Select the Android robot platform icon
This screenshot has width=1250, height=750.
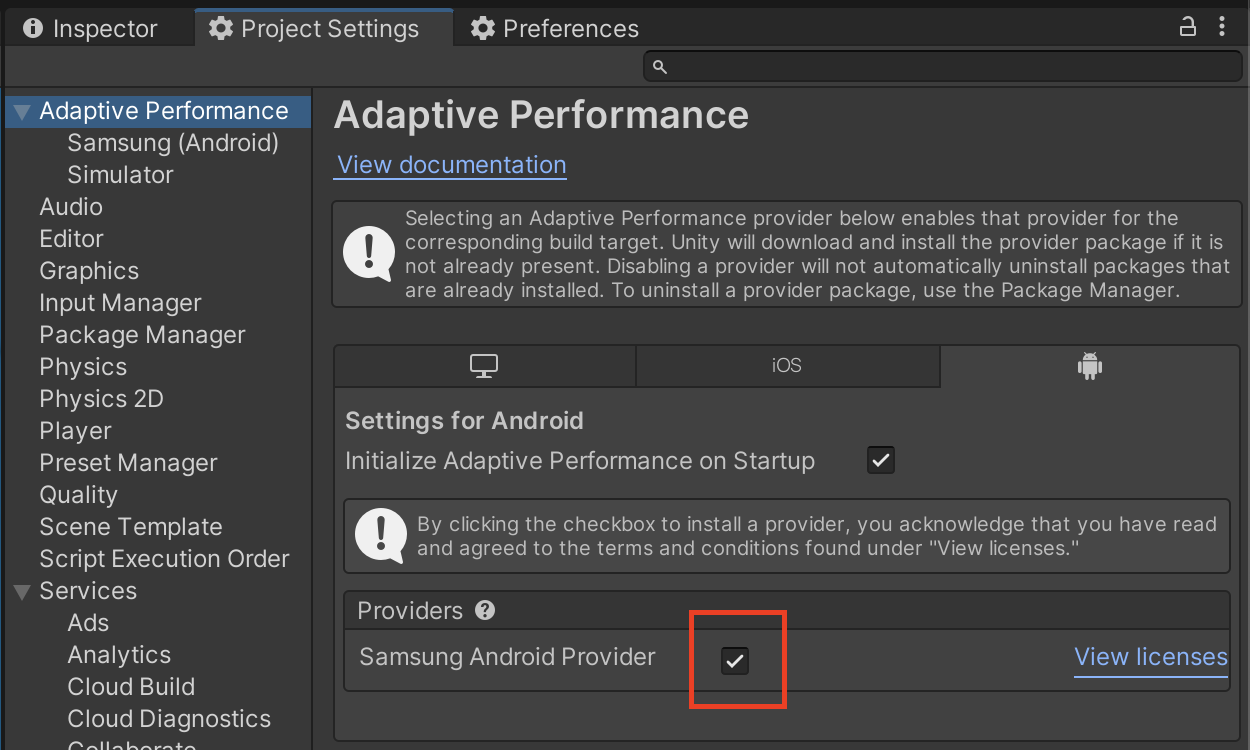(x=1090, y=366)
